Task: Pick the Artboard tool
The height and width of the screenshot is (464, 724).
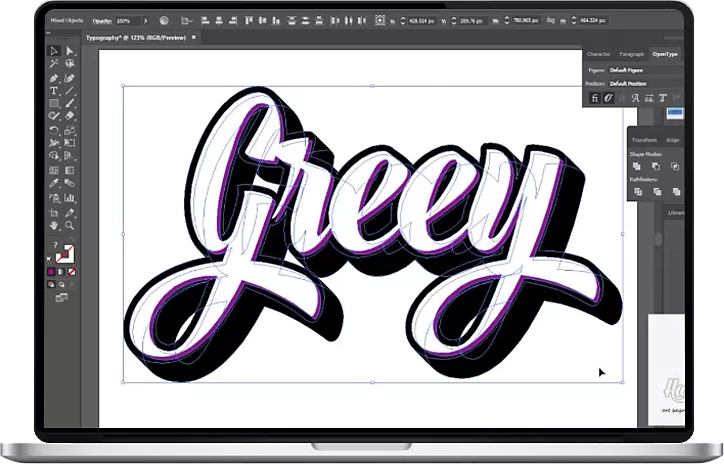Action: 54,213
